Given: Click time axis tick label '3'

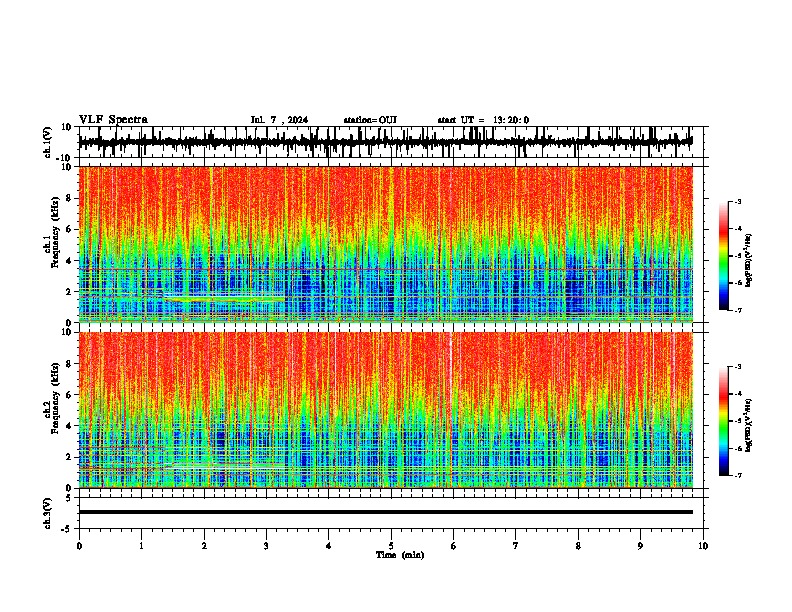Looking at the screenshot, I should click(x=266, y=546).
